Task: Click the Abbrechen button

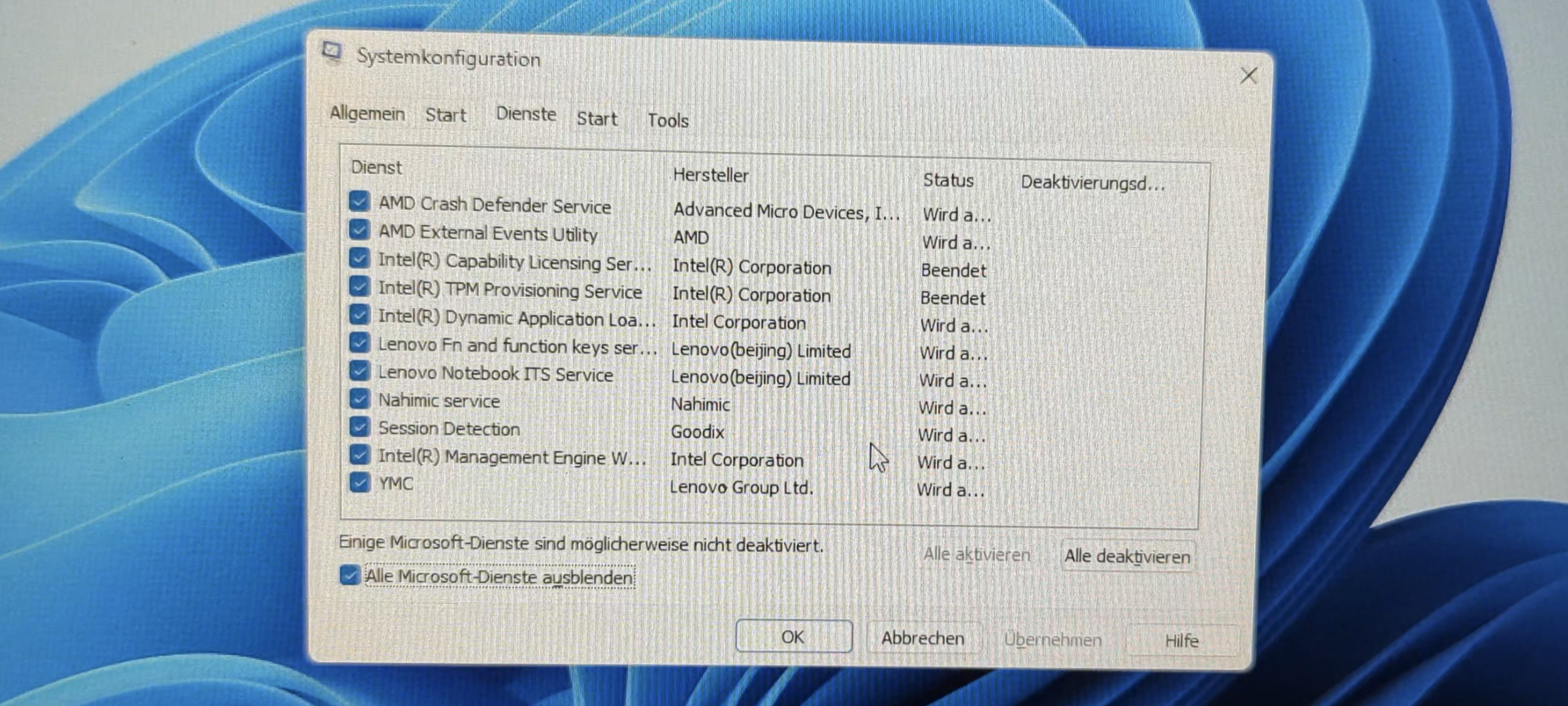Action: coord(923,638)
